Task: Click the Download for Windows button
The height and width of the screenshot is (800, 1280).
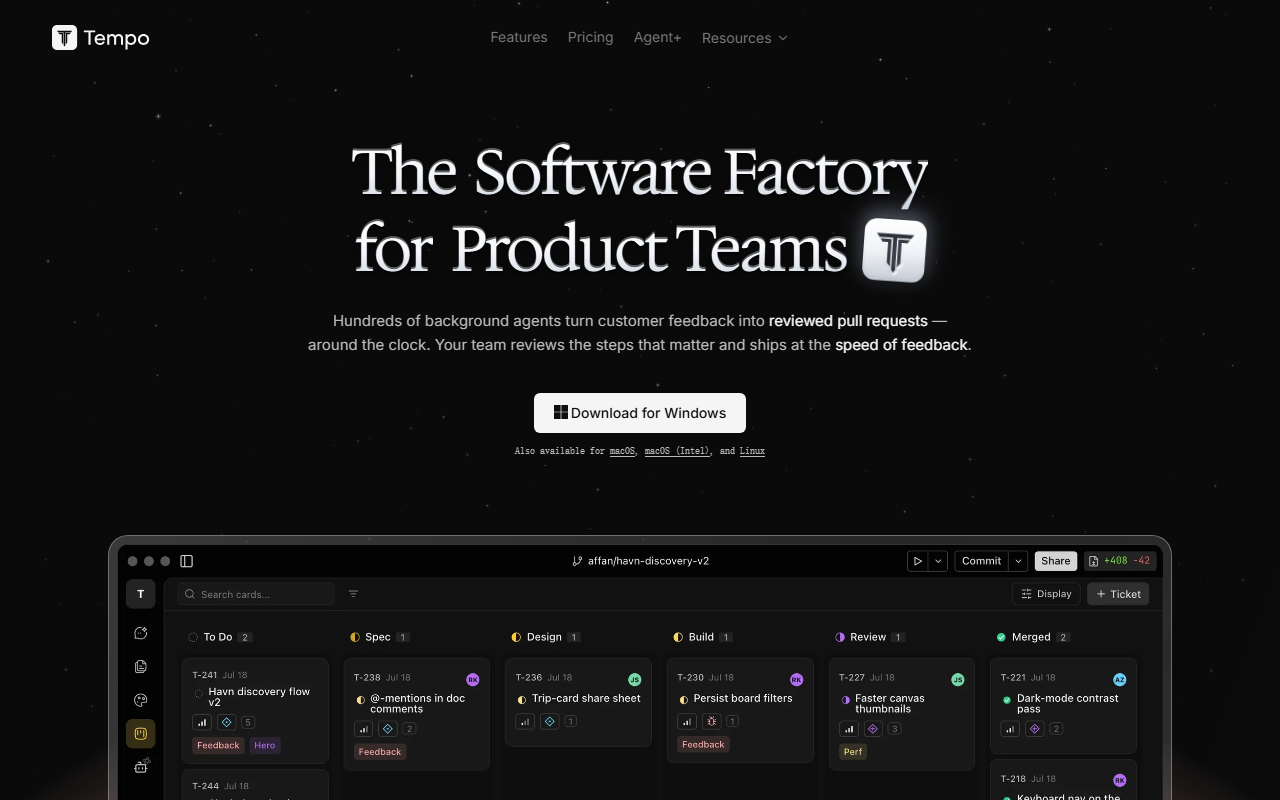Action: coord(640,413)
